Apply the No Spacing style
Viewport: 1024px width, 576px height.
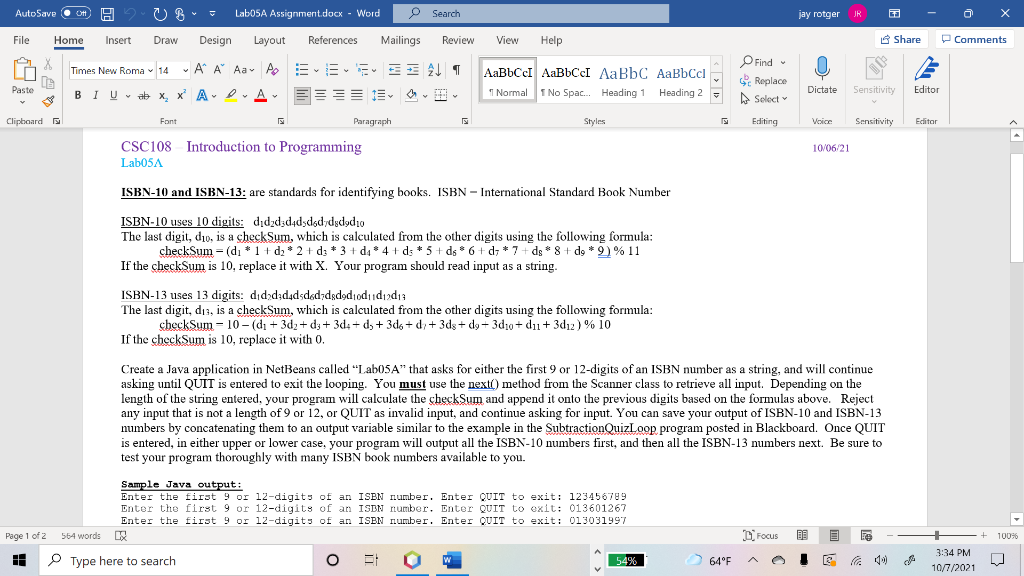566,80
